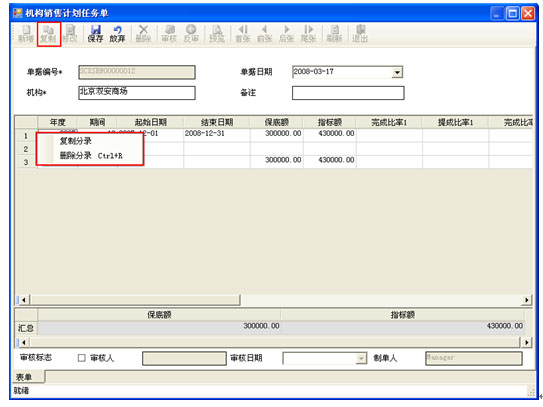Screen dimensions: 543x407
Task: Click the 预览 preview toolbar icon
Action: [217, 34]
